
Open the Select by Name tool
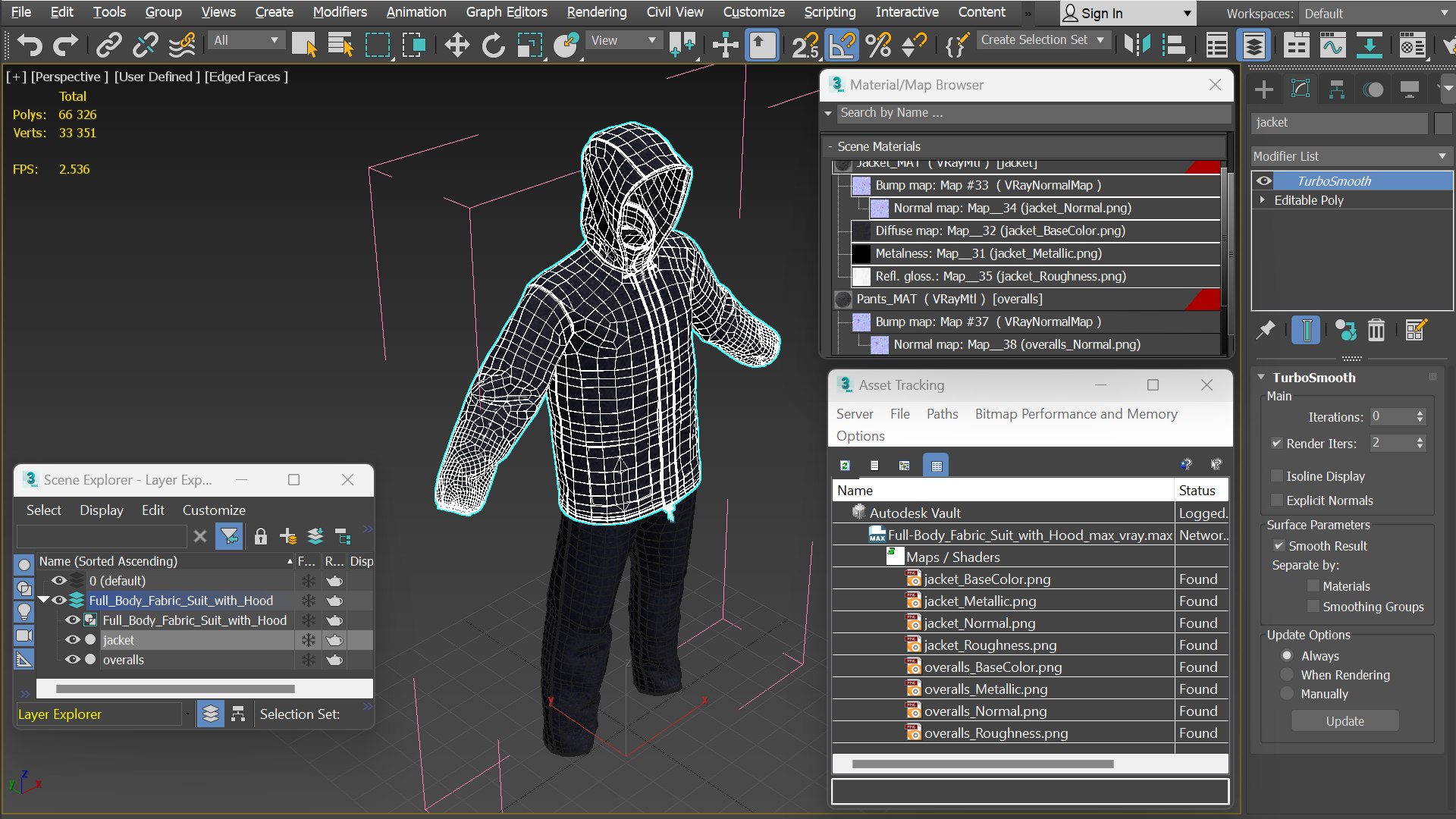pyautogui.click(x=340, y=45)
